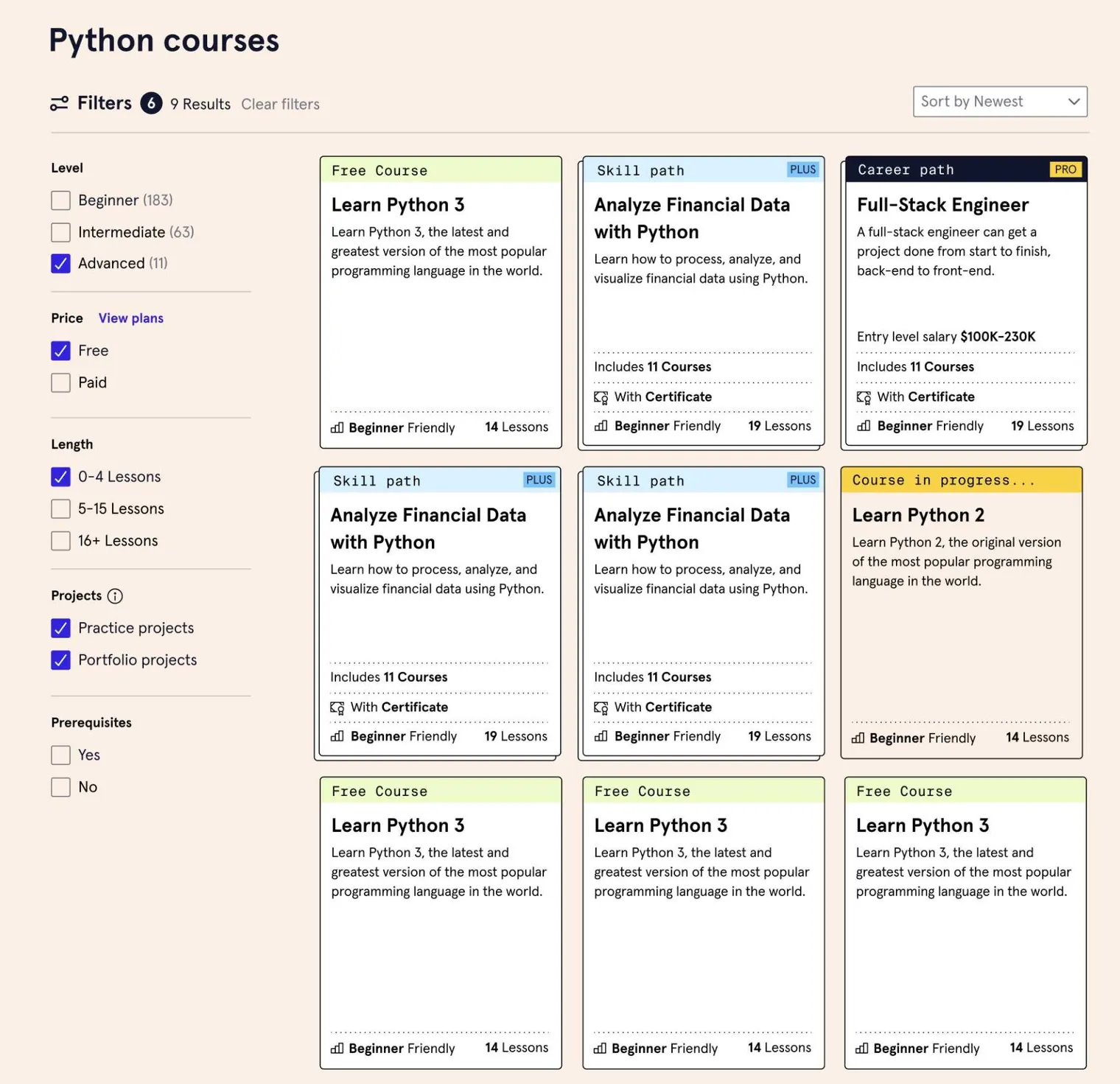This screenshot has width=1120, height=1084.
Task: Check the Prerequisites No checkbox
Action: [61, 787]
